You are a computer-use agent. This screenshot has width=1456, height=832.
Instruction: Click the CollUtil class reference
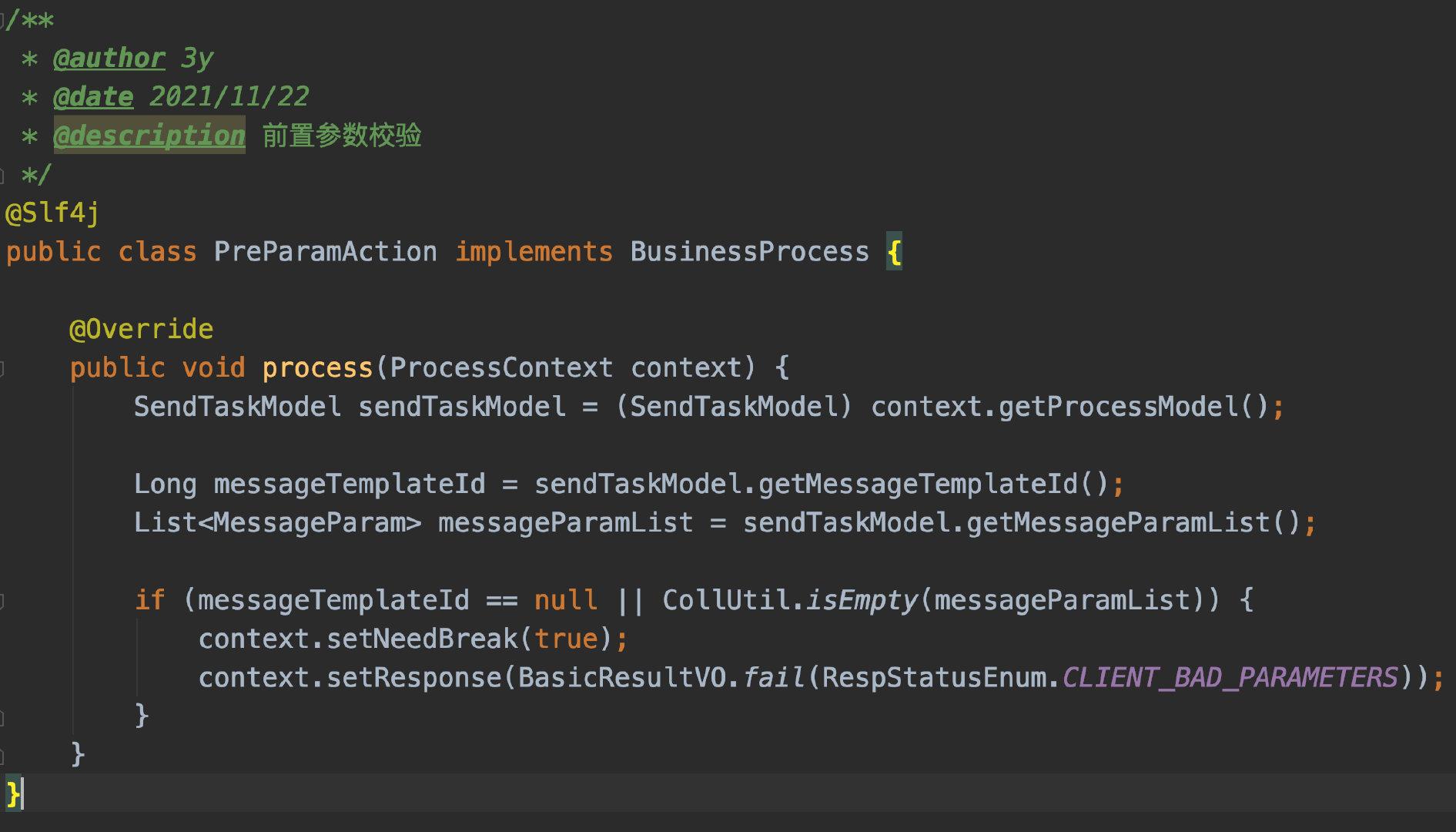tap(725, 601)
